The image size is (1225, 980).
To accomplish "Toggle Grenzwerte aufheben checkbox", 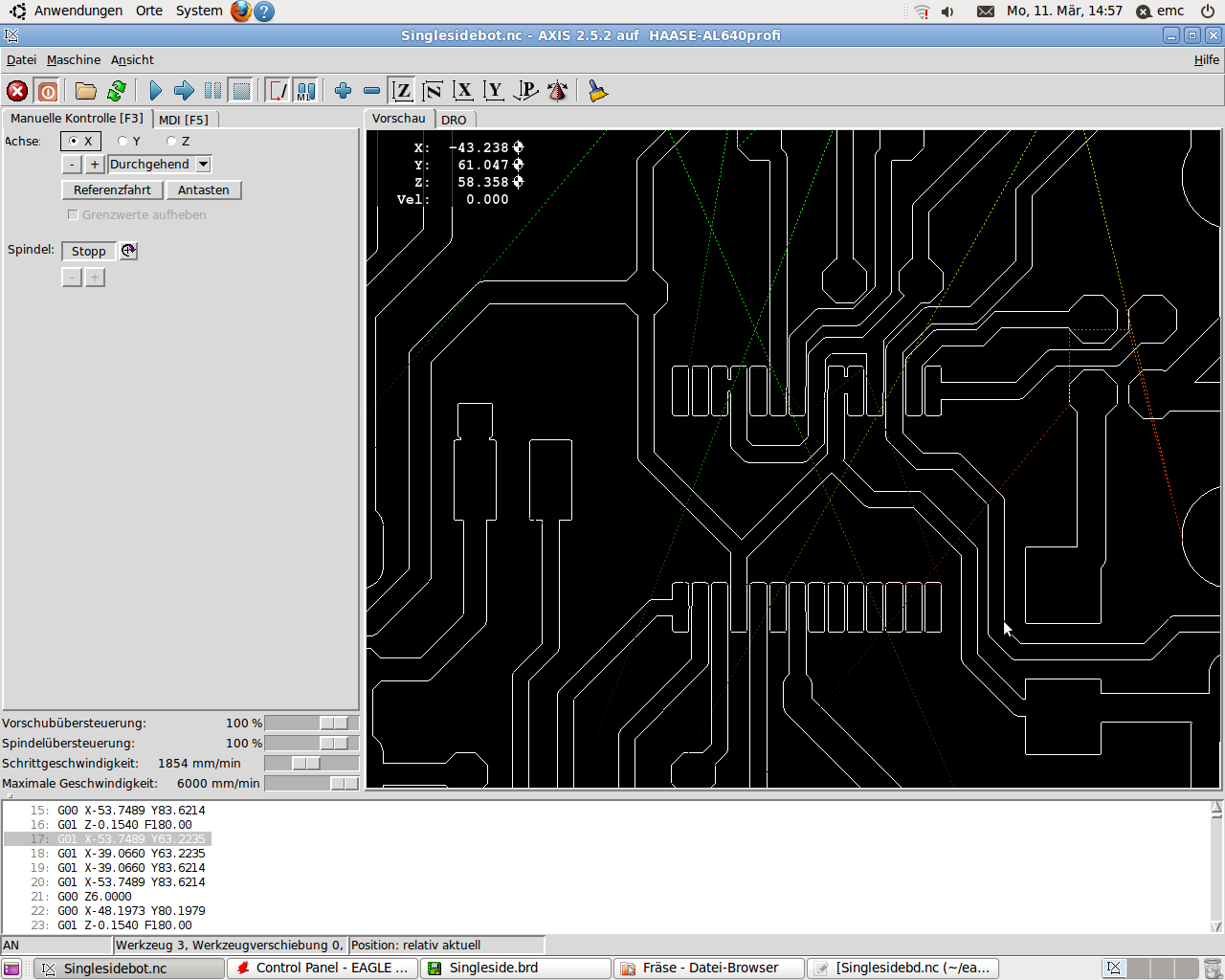I will click(x=73, y=215).
